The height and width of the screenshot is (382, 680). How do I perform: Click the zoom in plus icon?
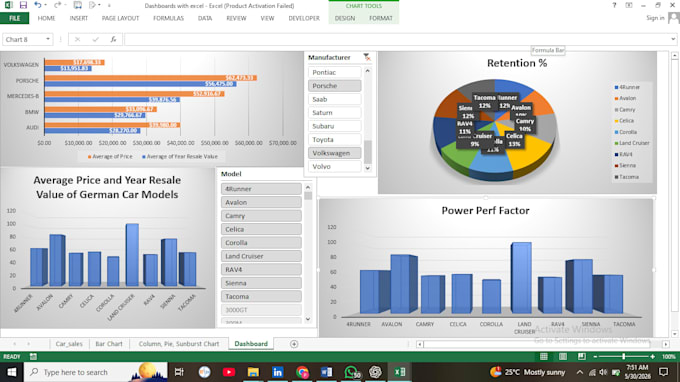click(x=652, y=356)
